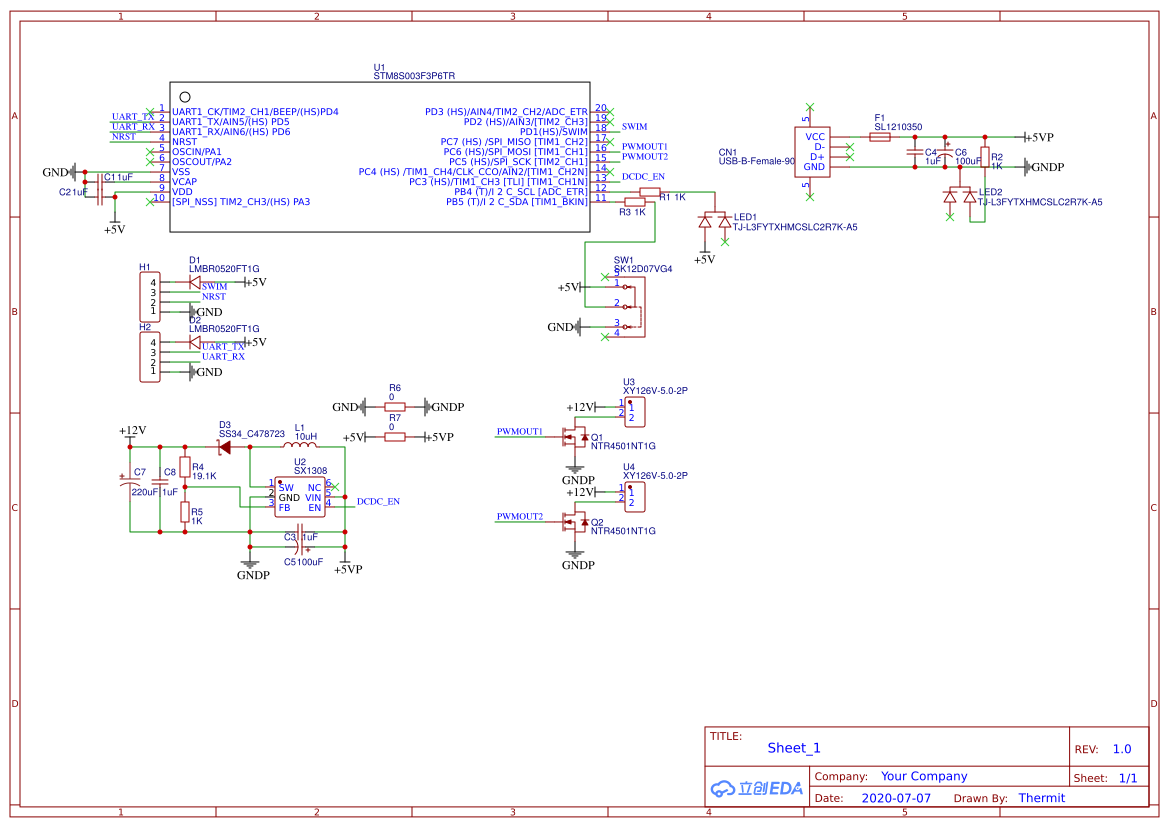Select U1 pin name UART1_TX/AIN5/(HS) PD5
This screenshot has width=1169, height=827.
(230, 122)
